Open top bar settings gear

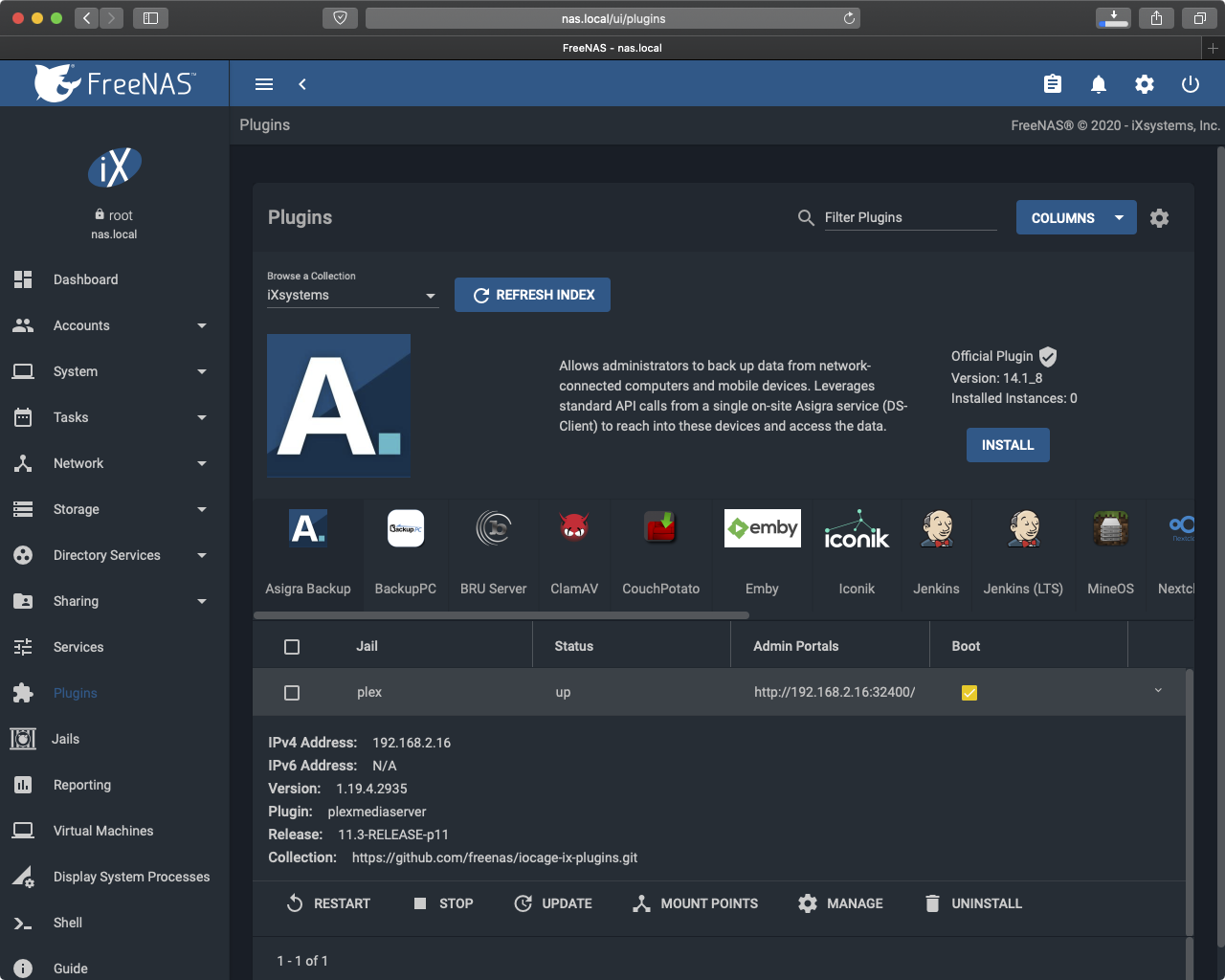[x=1145, y=84]
